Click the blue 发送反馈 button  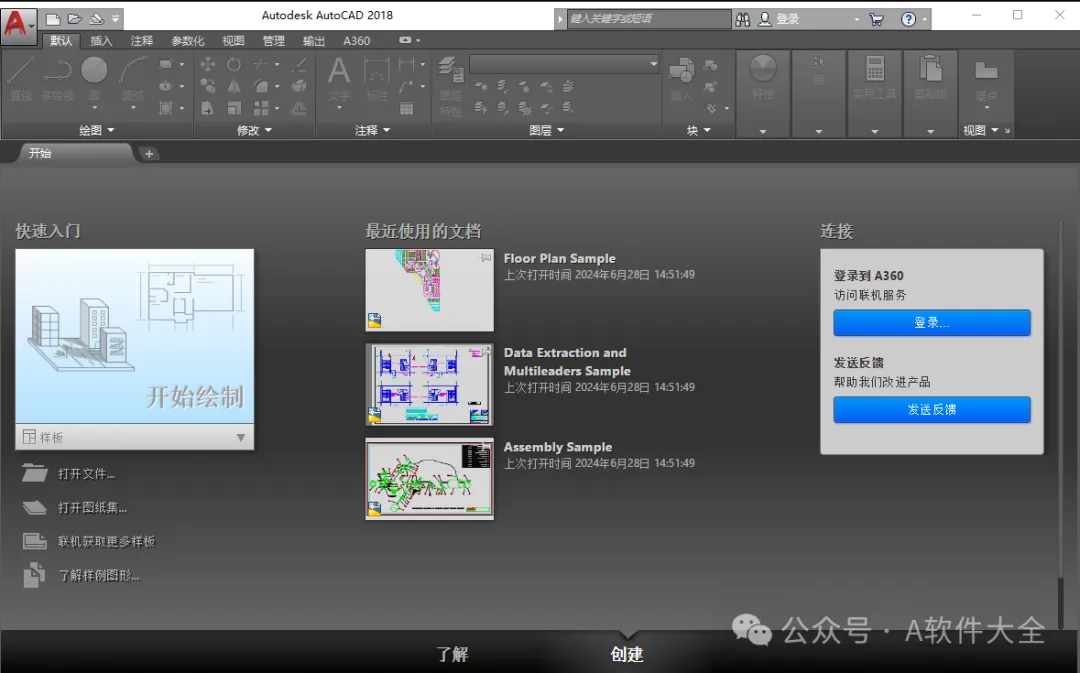pyautogui.click(x=932, y=409)
